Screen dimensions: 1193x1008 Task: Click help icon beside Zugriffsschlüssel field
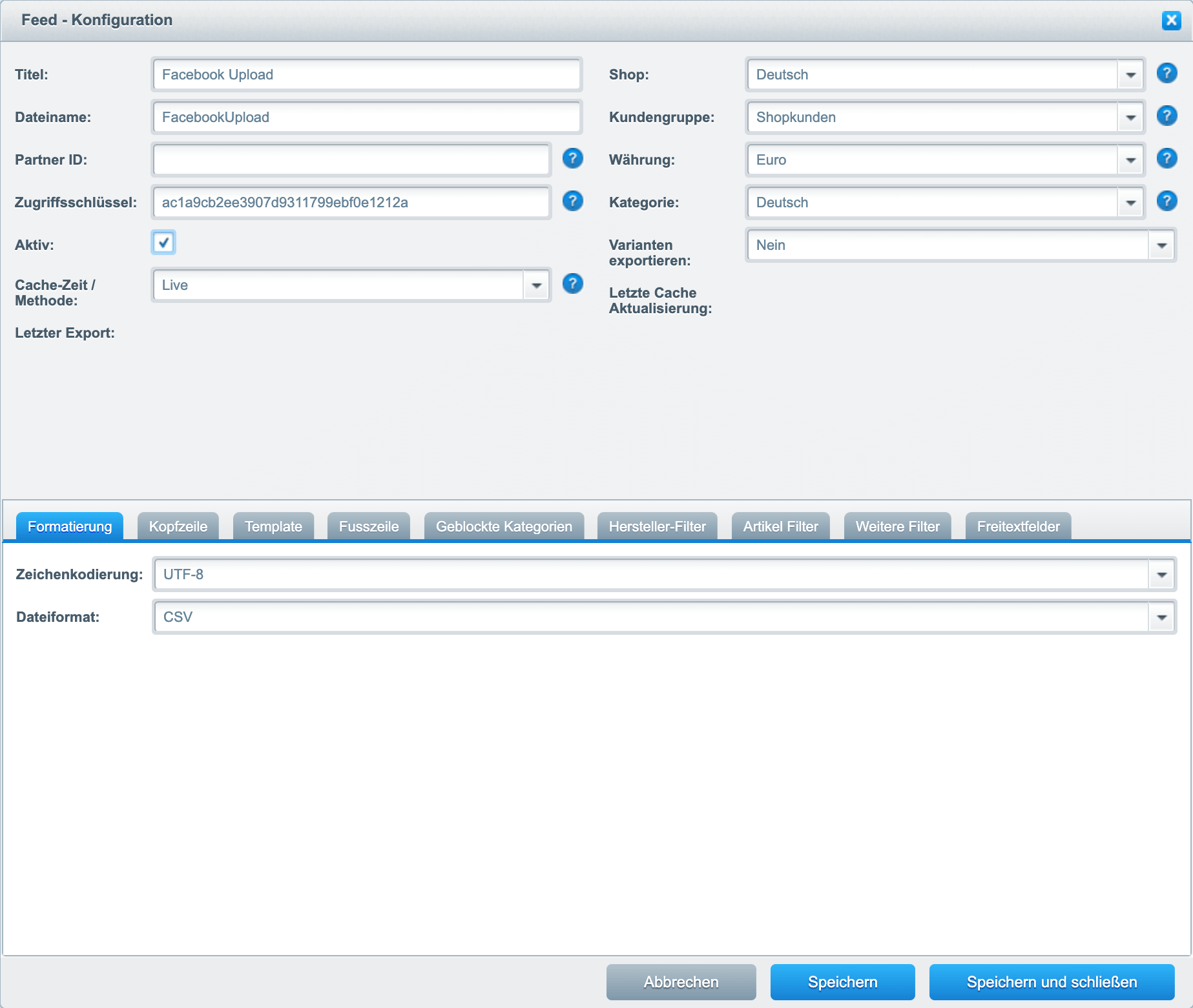coord(572,201)
